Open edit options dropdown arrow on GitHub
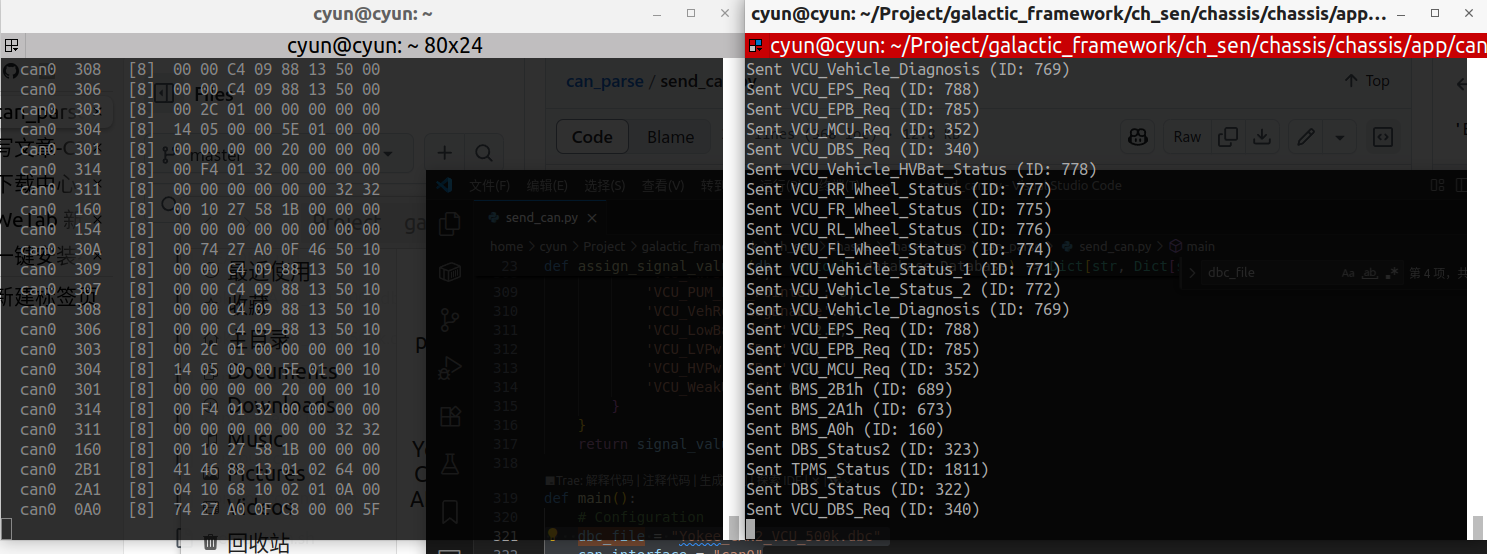This screenshot has height=554, width=1487. click(1340, 137)
